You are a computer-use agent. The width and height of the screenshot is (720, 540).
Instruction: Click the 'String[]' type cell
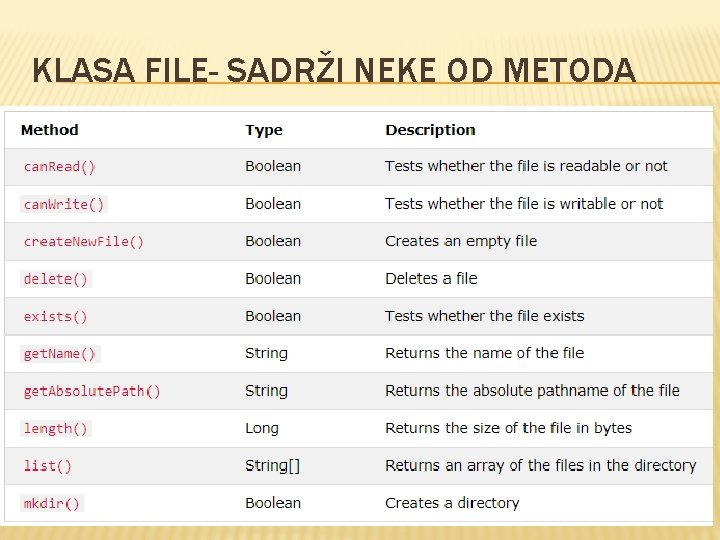click(x=273, y=466)
